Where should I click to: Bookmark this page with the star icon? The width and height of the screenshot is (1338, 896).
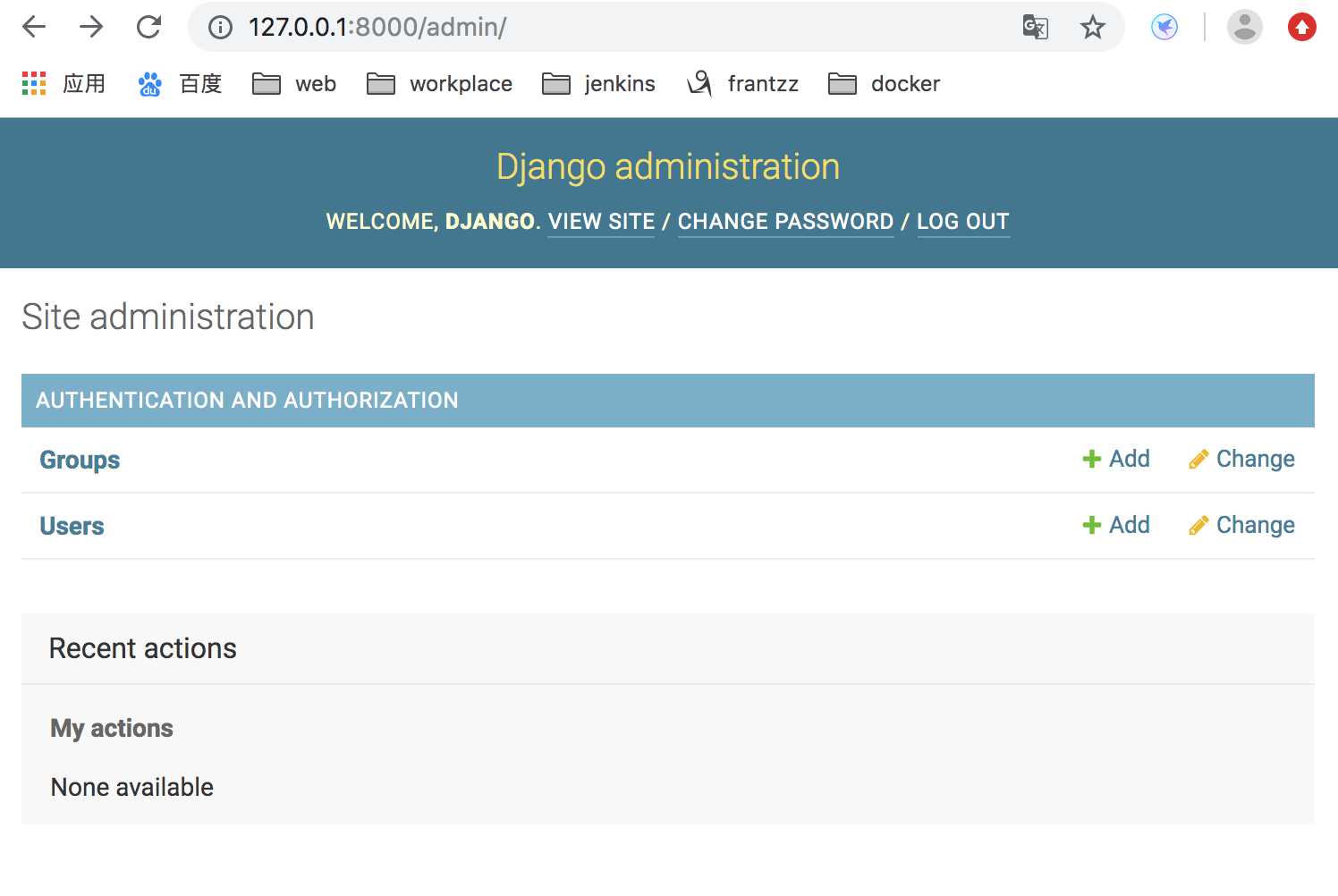1093,27
